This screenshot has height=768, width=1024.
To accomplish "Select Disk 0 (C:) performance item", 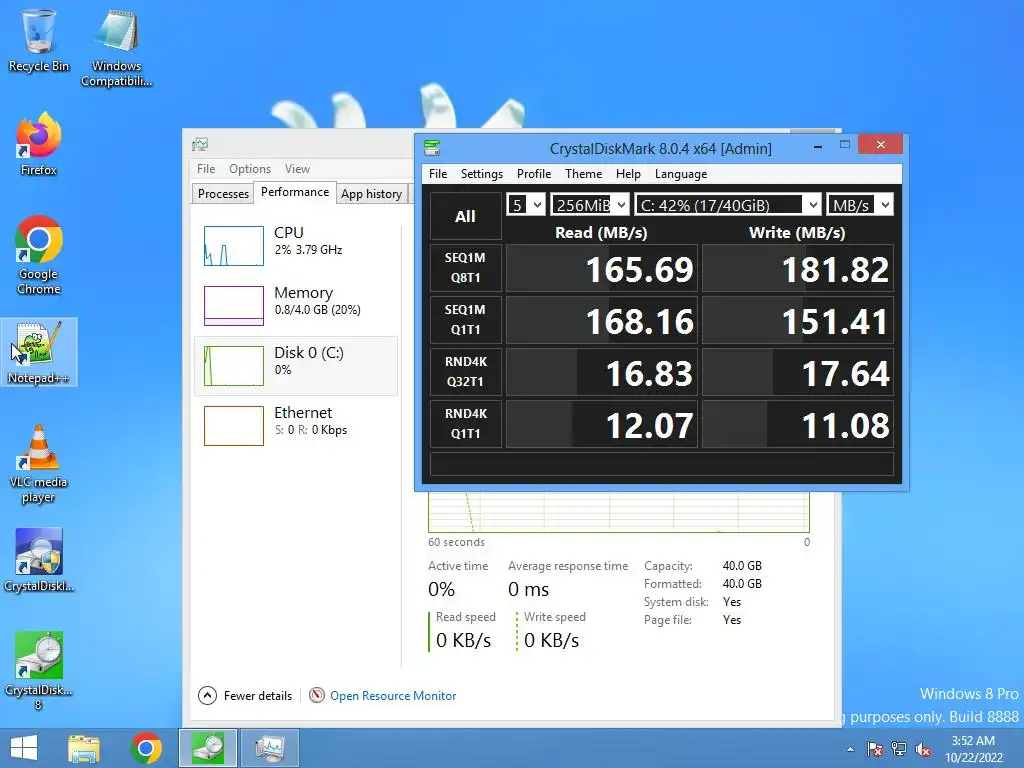I will [x=296, y=366].
